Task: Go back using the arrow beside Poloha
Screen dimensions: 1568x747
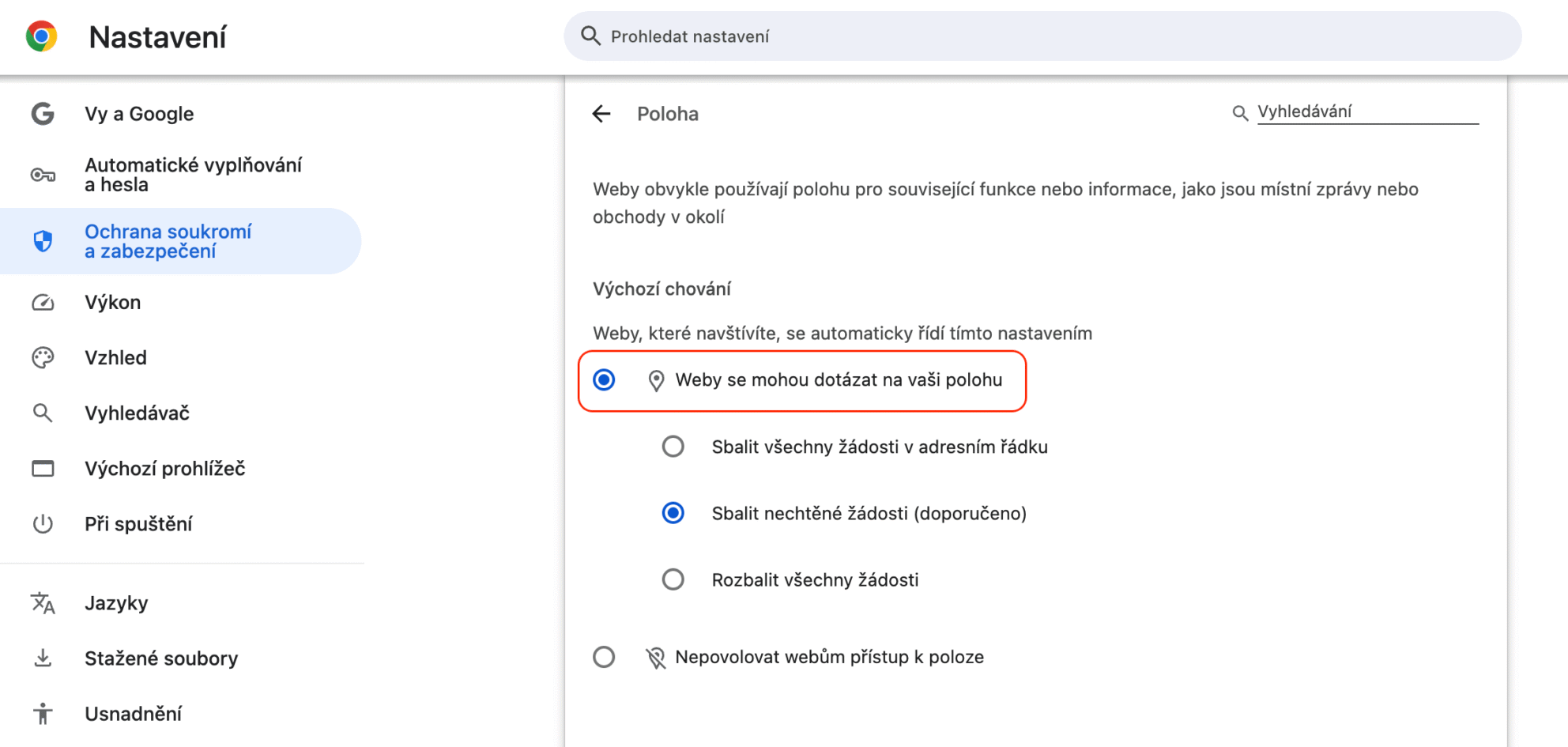Action: [601, 114]
